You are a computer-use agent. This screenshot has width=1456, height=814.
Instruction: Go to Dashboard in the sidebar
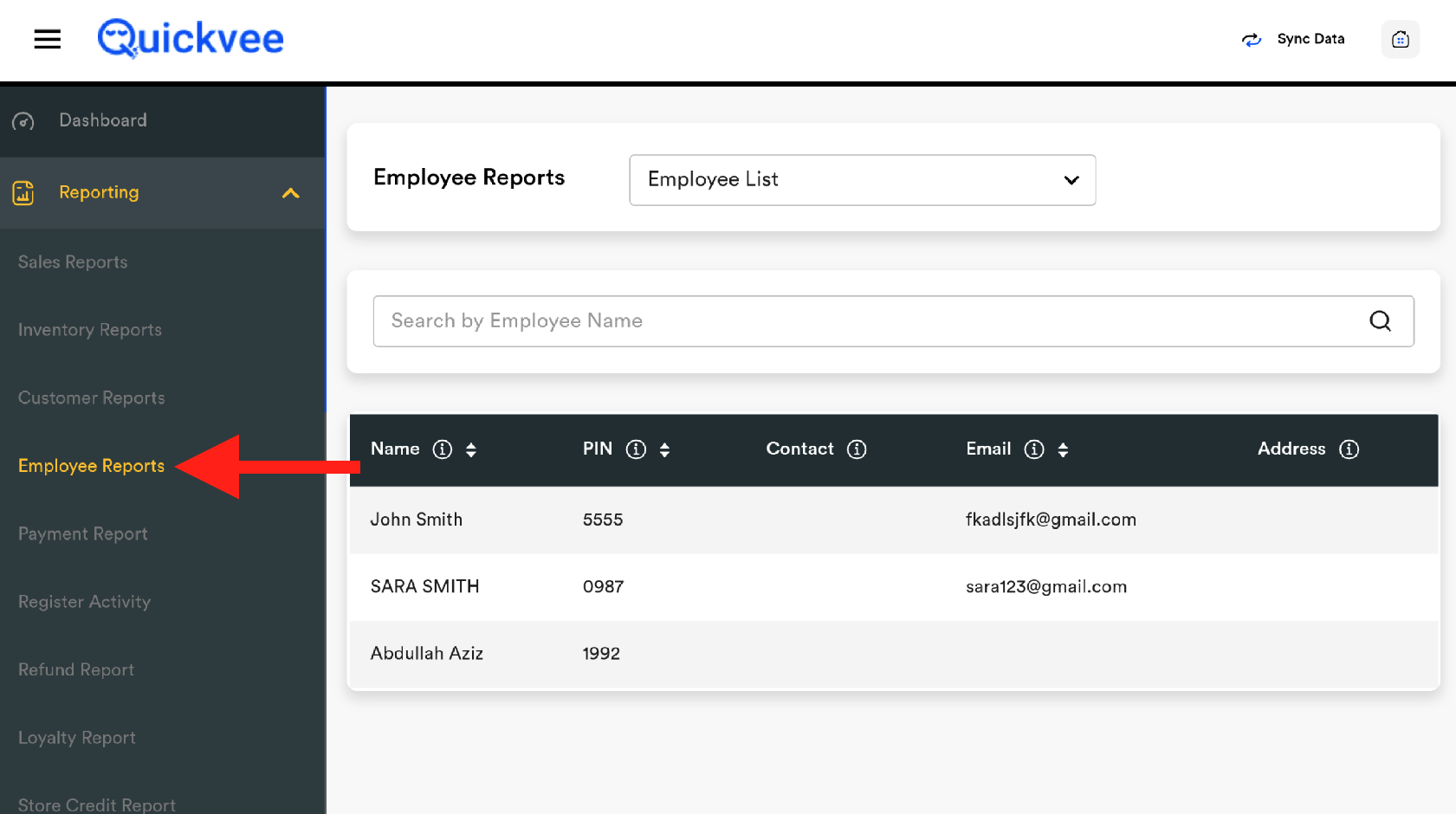pos(102,120)
